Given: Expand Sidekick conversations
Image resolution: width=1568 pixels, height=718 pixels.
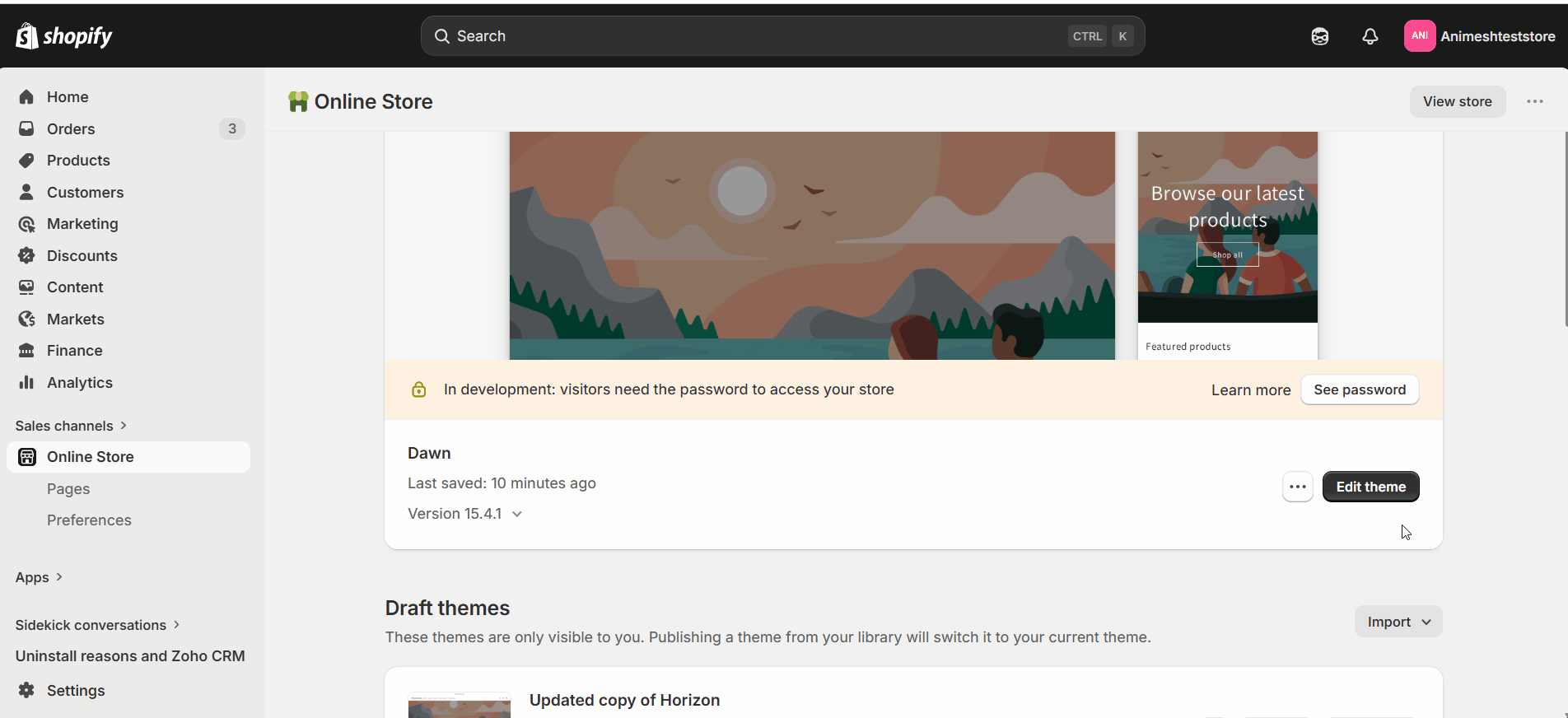Looking at the screenshot, I should click(98, 625).
